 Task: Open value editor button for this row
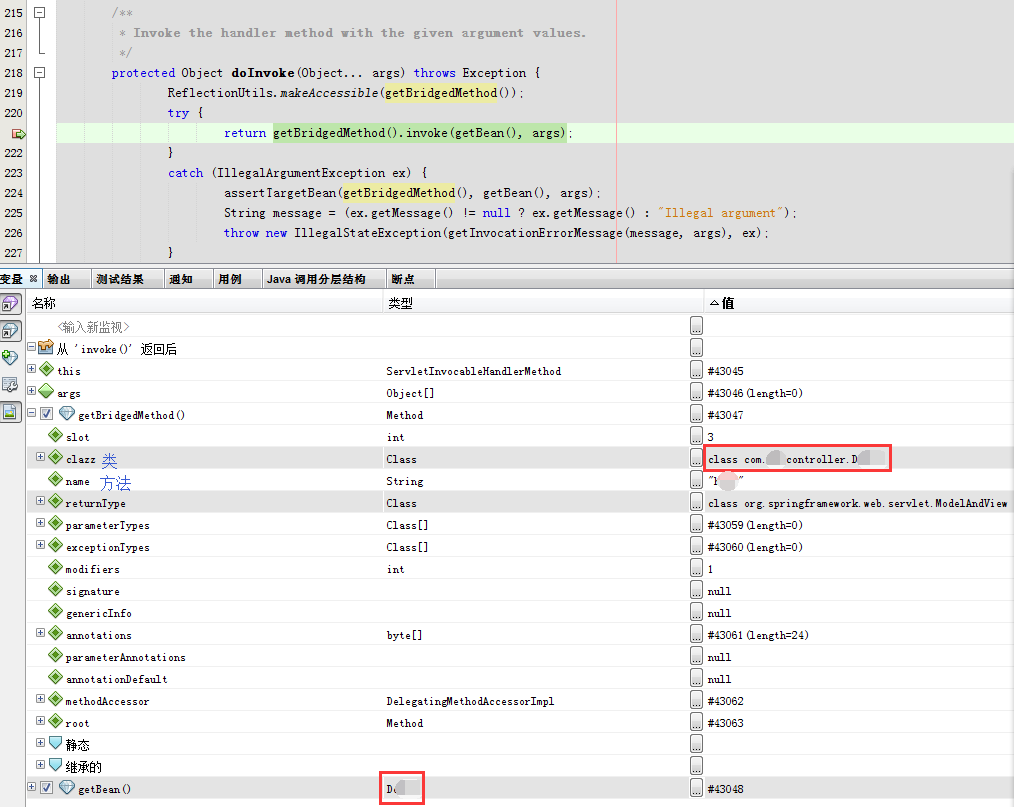click(696, 370)
